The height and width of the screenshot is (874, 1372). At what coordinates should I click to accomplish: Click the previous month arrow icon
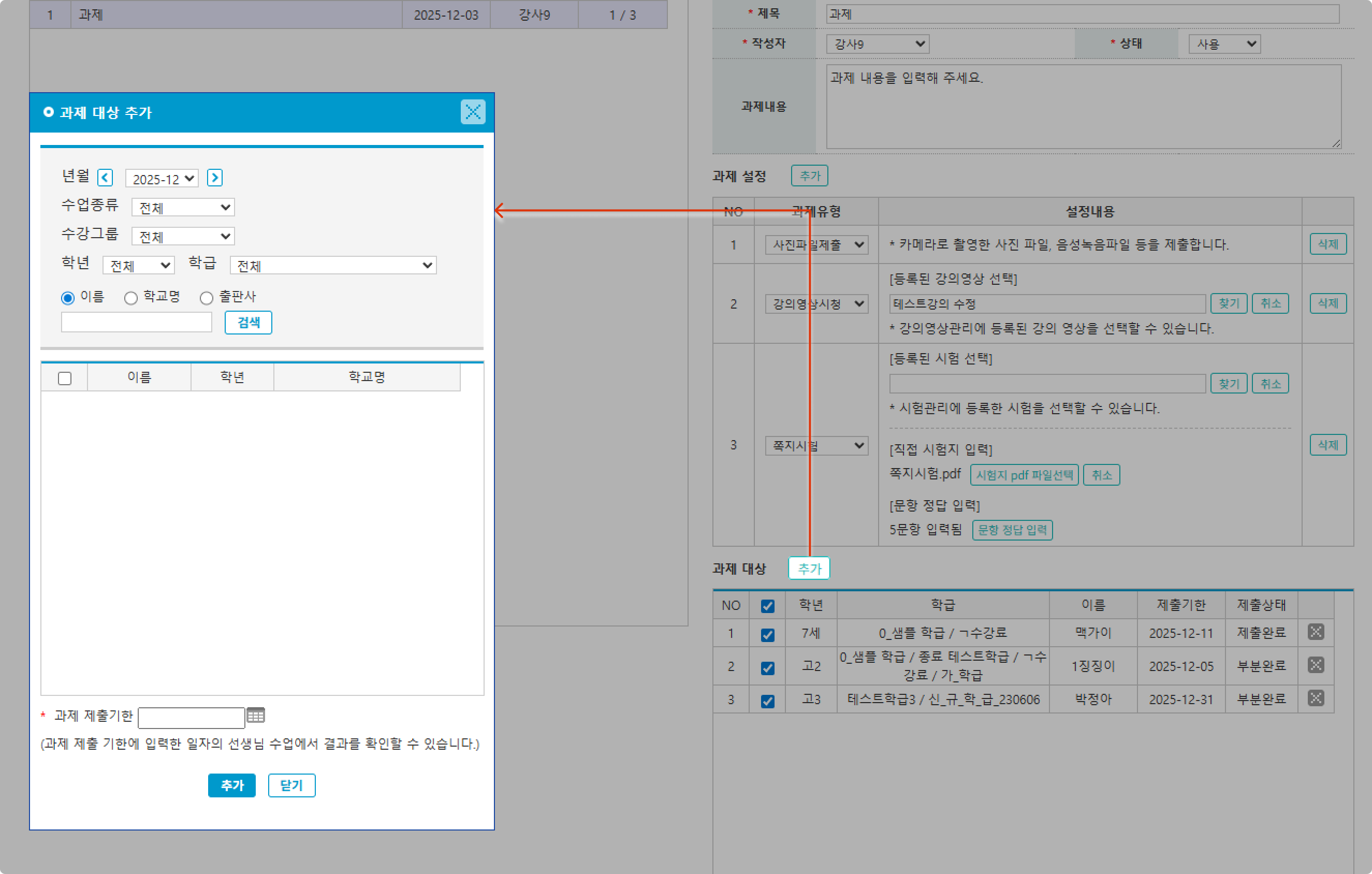105,178
